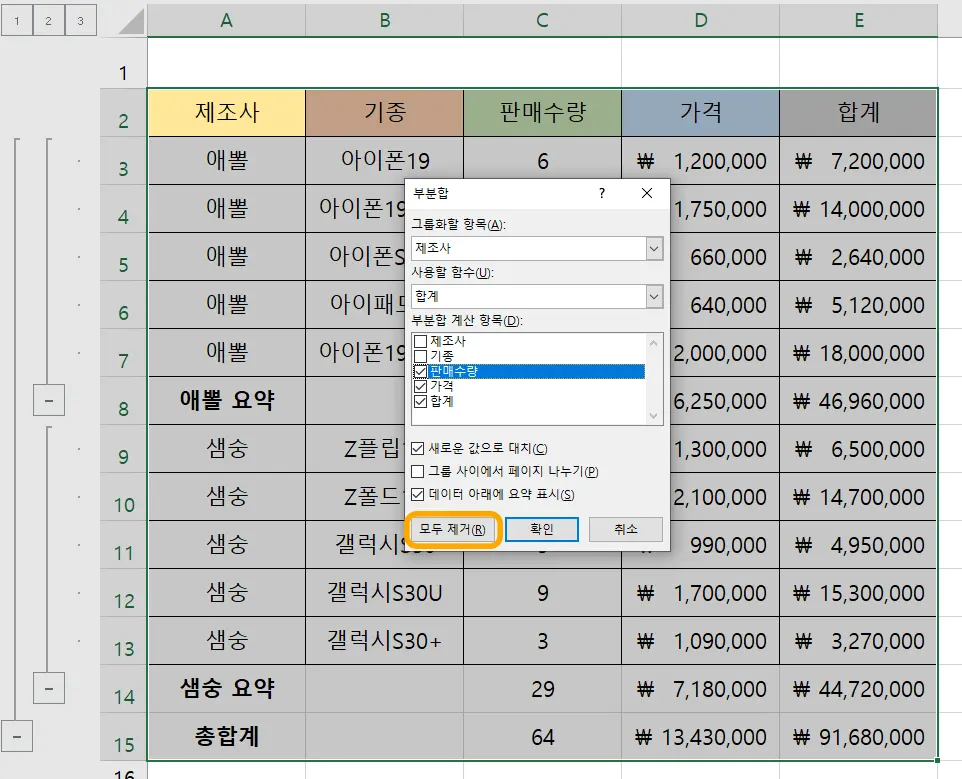Select column B header
The image size is (962, 779).
[385, 21]
